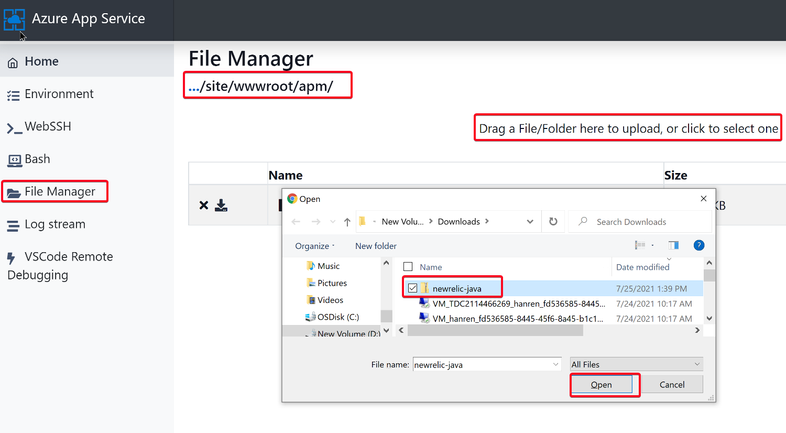Open dialog help icon
The width and height of the screenshot is (786, 433).
[x=699, y=245]
